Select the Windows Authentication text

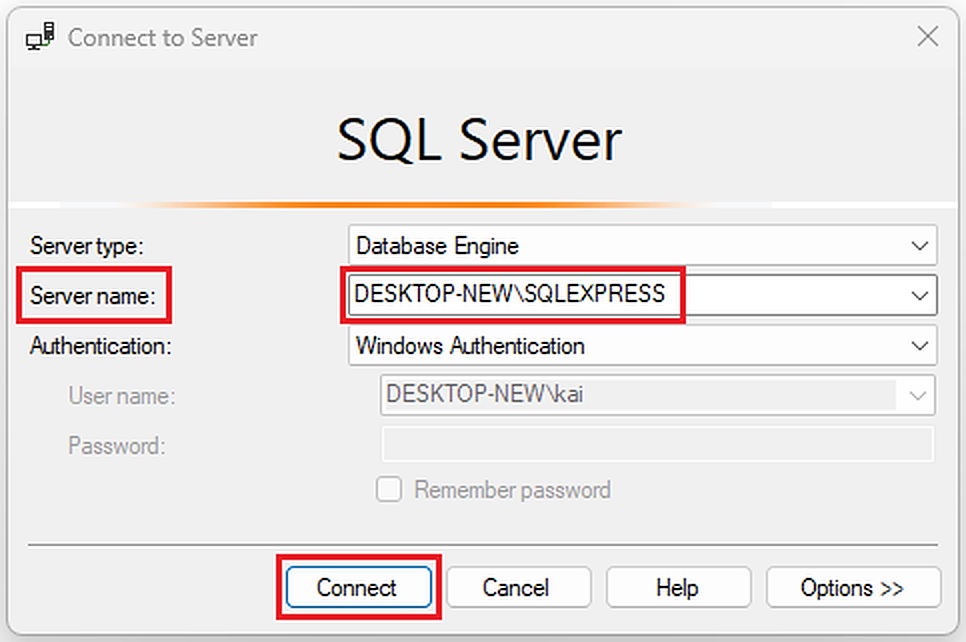click(x=470, y=346)
